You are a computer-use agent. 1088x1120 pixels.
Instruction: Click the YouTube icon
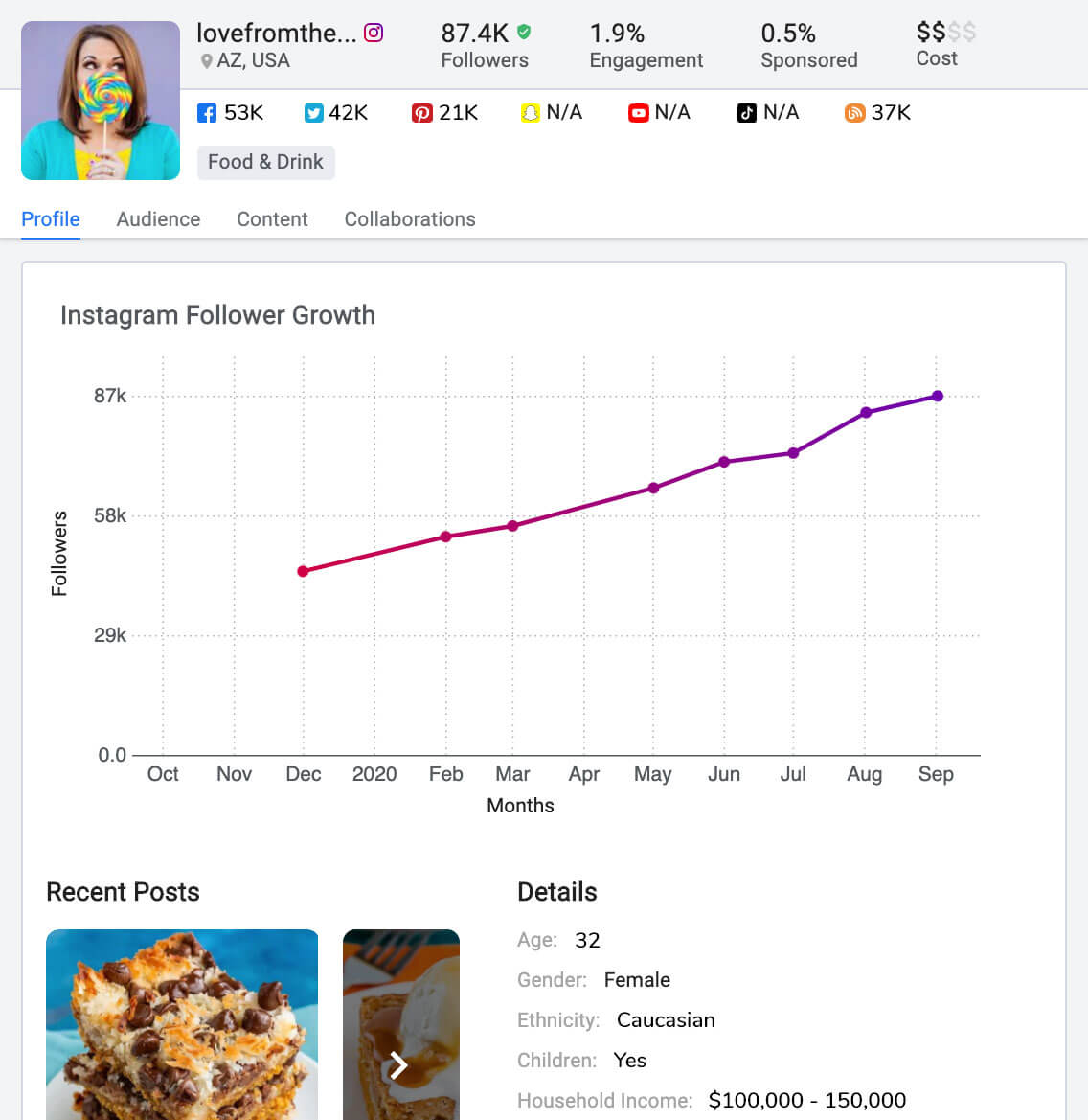tap(638, 113)
